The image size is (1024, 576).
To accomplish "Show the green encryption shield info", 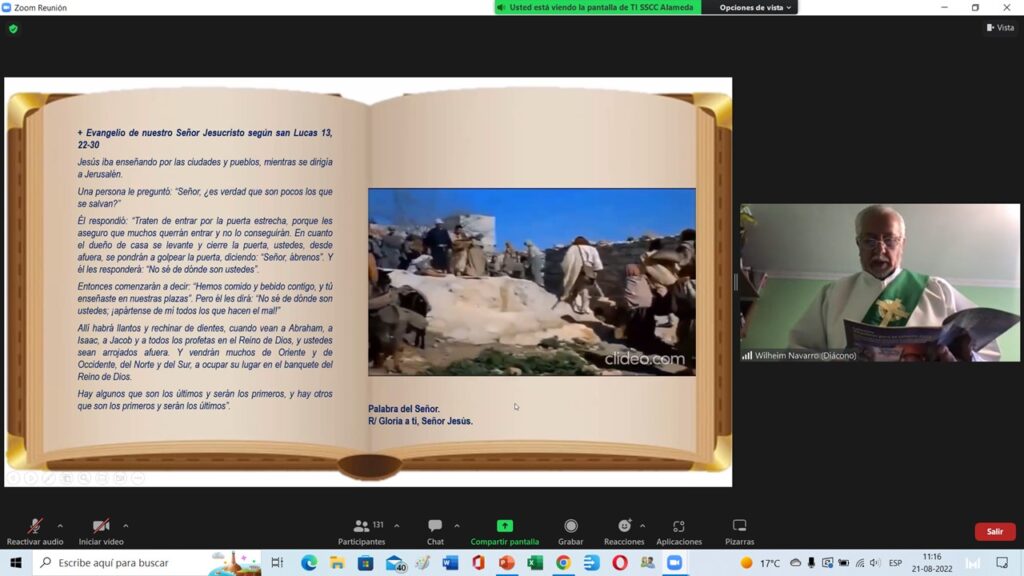I will pos(13,29).
